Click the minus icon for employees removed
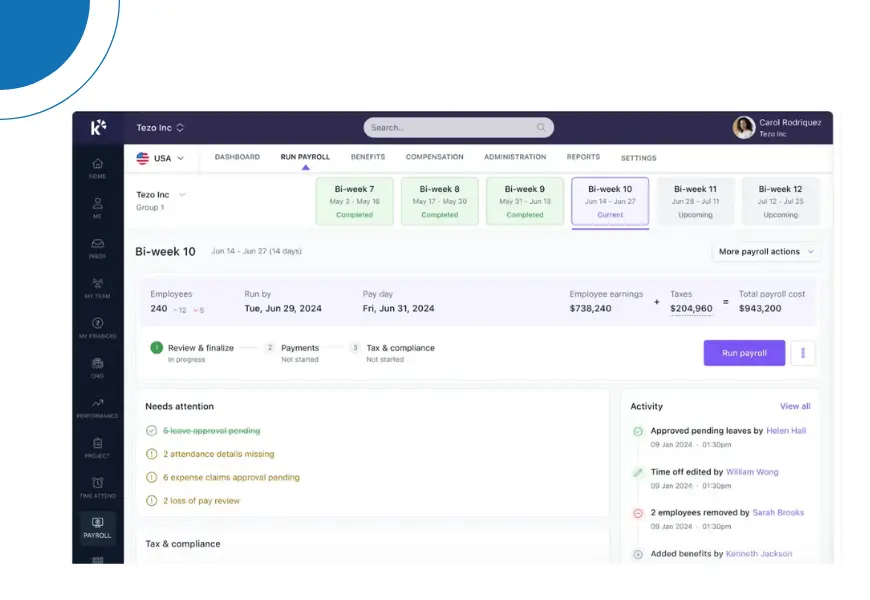 [638, 513]
